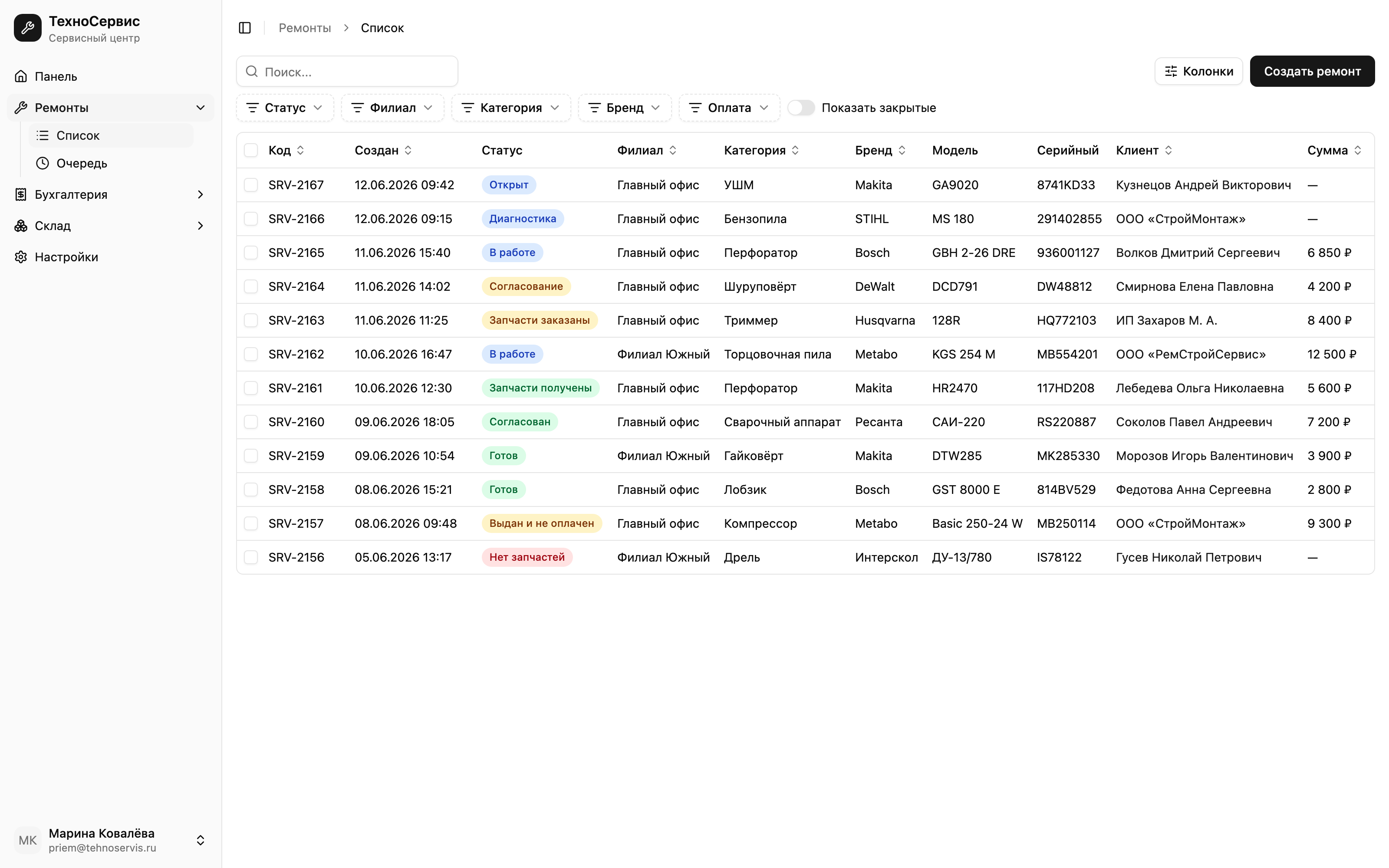Open repair SRV-2164 code link
This screenshot has width=1389, height=868.
click(x=296, y=286)
